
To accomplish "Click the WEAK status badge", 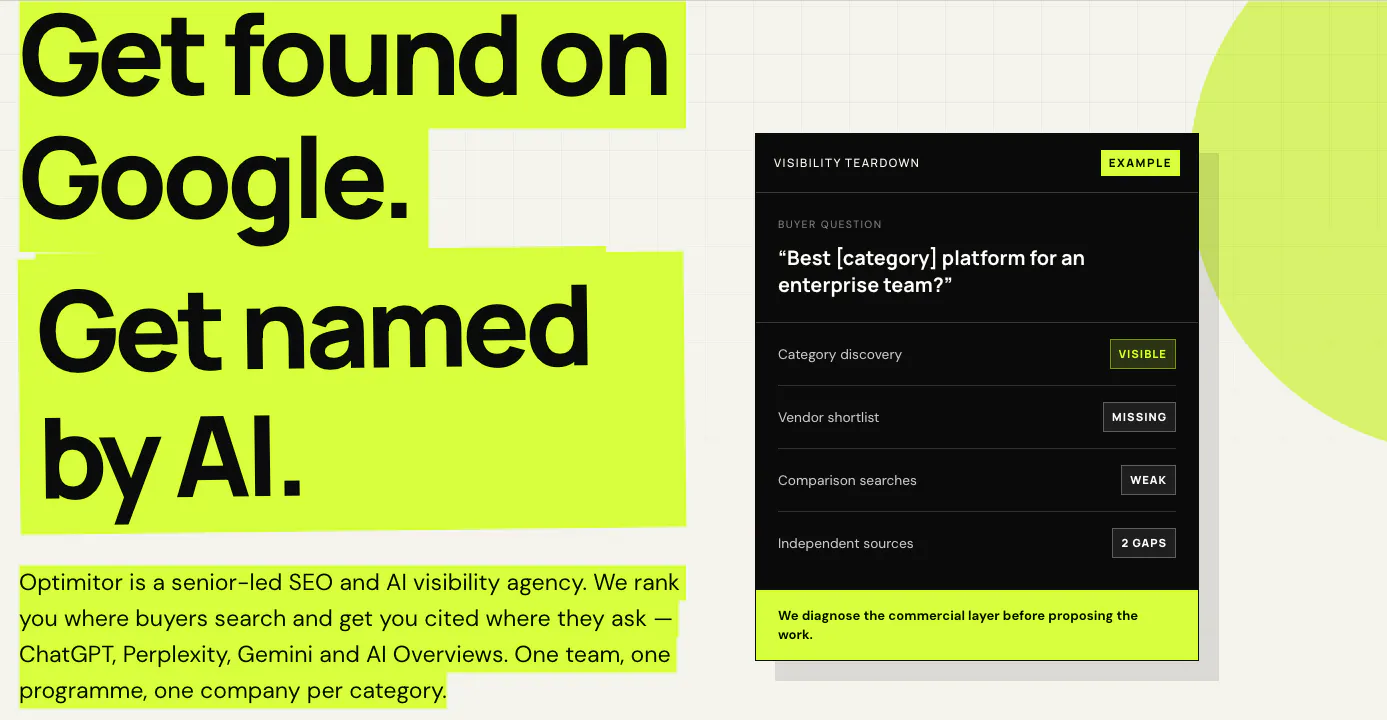I will 1148,480.
